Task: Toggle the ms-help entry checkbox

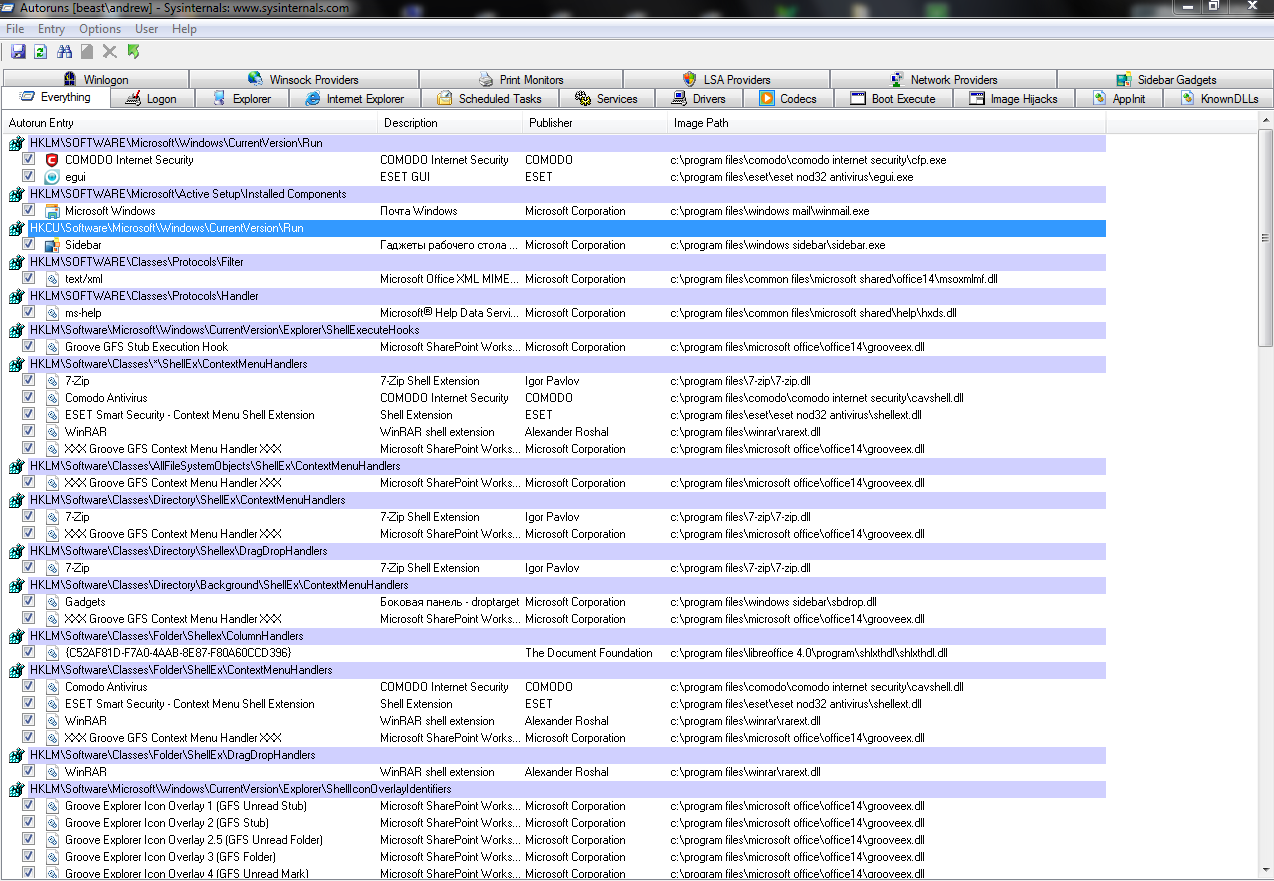Action: point(28,312)
